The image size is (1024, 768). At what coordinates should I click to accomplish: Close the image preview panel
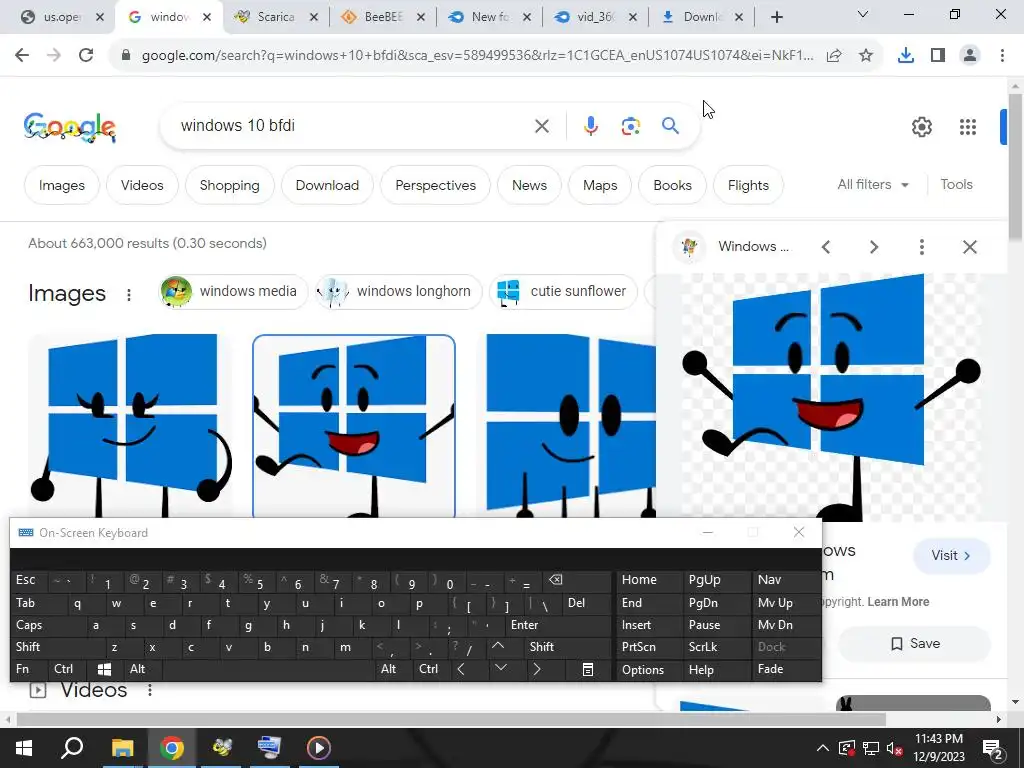click(x=970, y=247)
